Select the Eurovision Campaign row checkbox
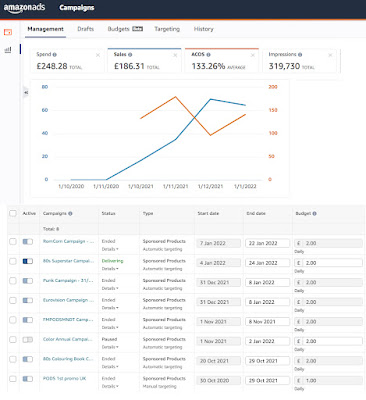 click(x=13, y=300)
